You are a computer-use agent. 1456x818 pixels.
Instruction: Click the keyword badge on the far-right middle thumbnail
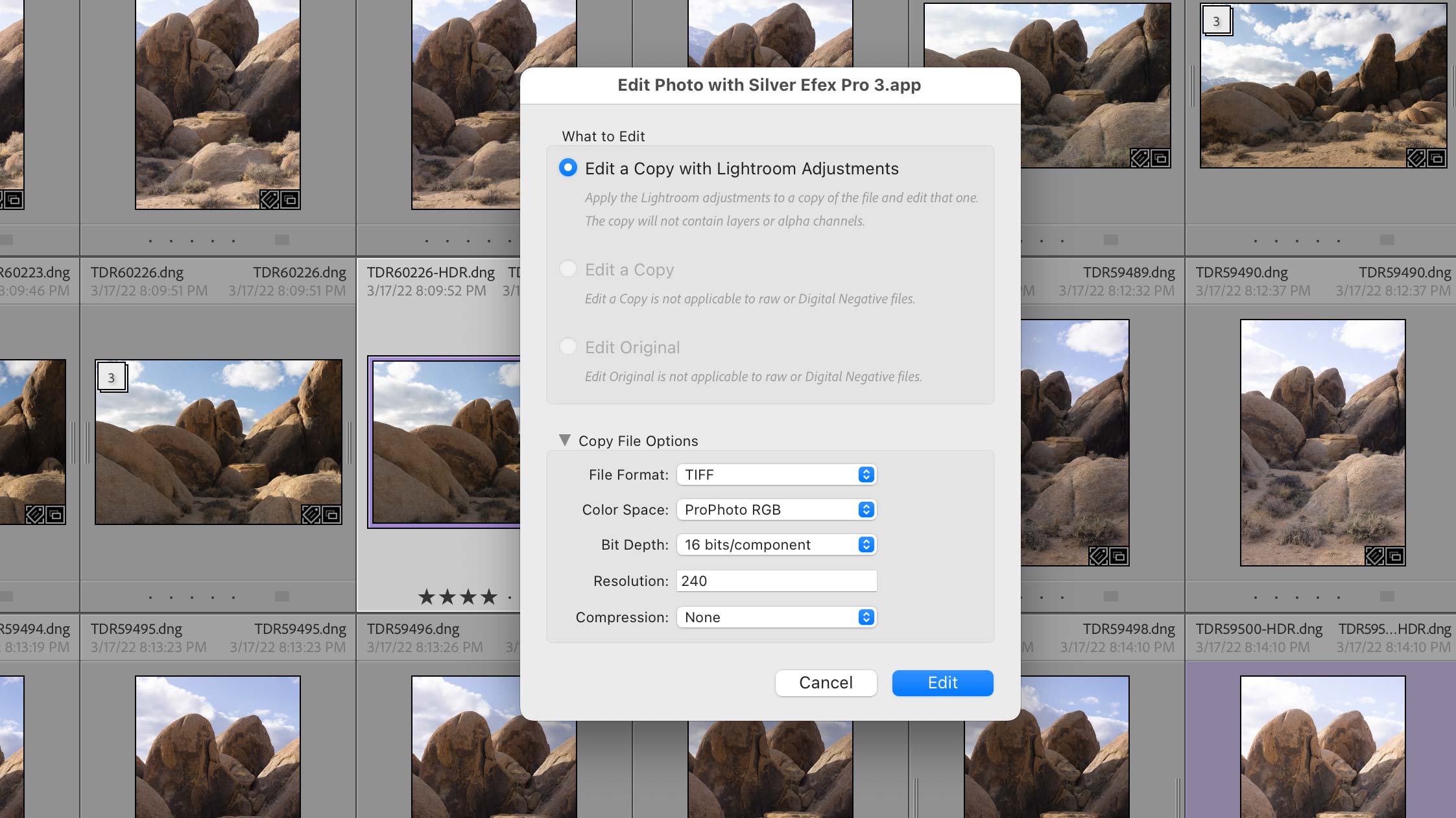point(1374,556)
